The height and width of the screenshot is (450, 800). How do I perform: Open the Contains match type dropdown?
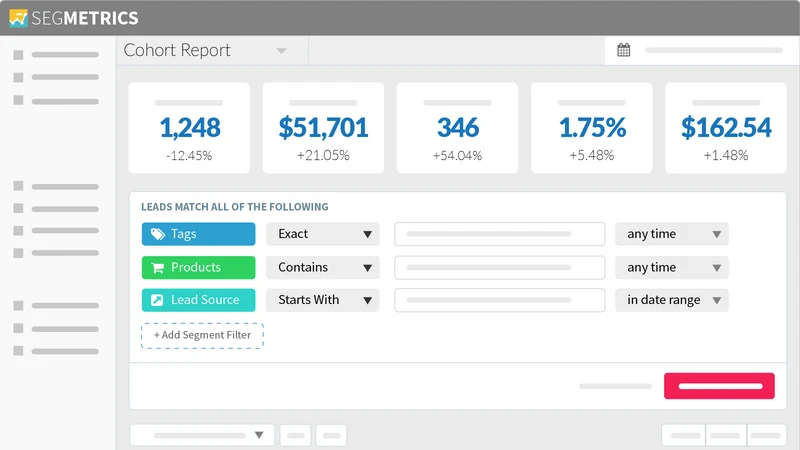(x=322, y=268)
